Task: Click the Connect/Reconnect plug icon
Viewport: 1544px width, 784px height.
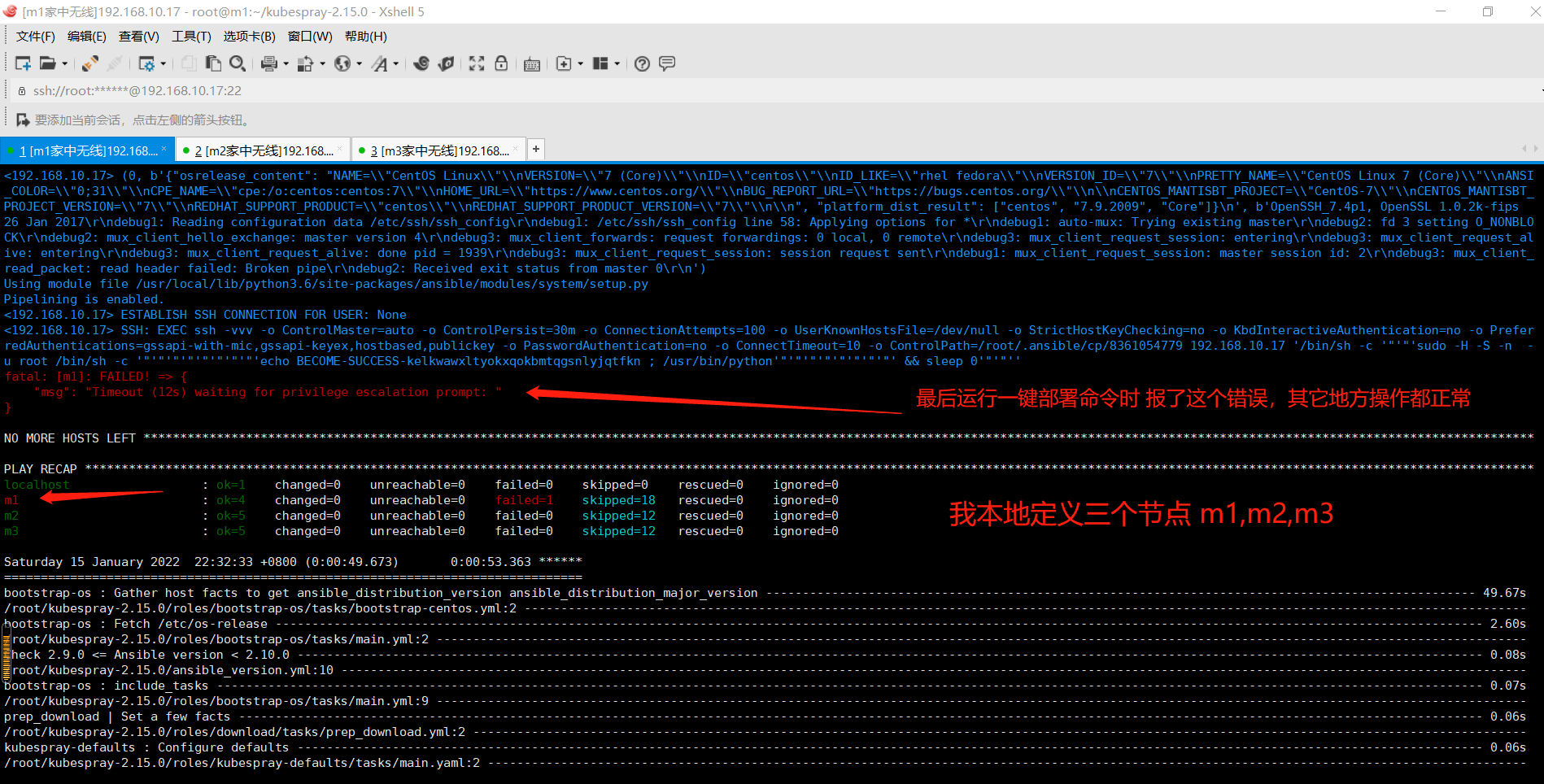Action: coord(90,63)
